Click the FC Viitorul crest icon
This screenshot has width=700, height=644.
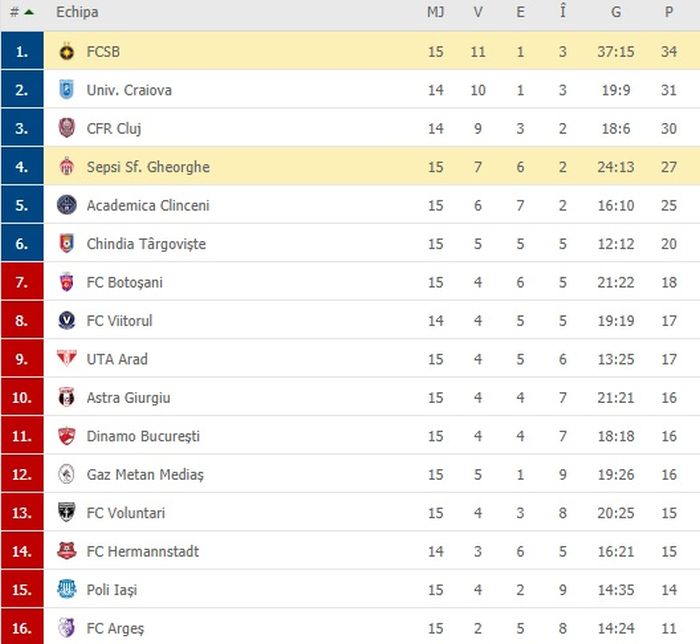point(67,321)
